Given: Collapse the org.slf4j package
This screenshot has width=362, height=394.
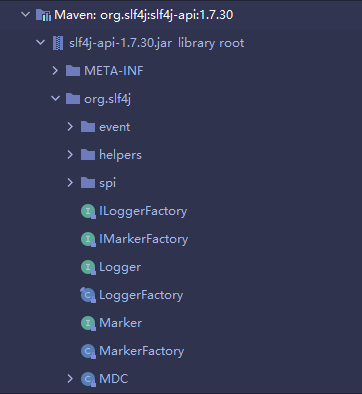Looking at the screenshot, I should click(x=55, y=98).
